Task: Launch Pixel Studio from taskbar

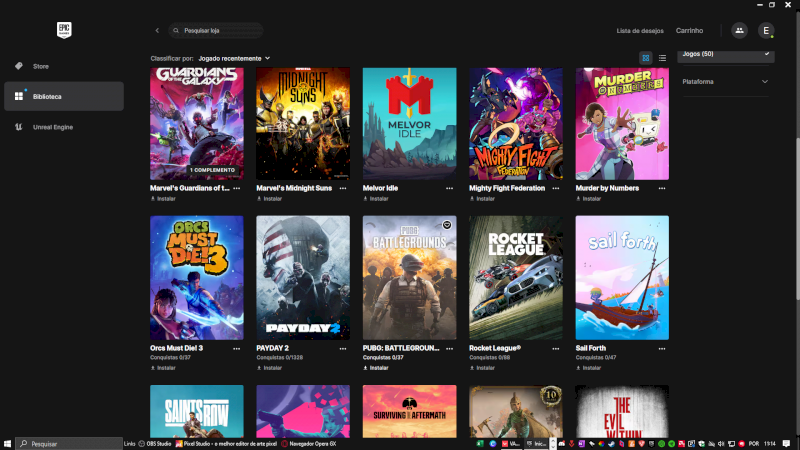Action: [226, 444]
